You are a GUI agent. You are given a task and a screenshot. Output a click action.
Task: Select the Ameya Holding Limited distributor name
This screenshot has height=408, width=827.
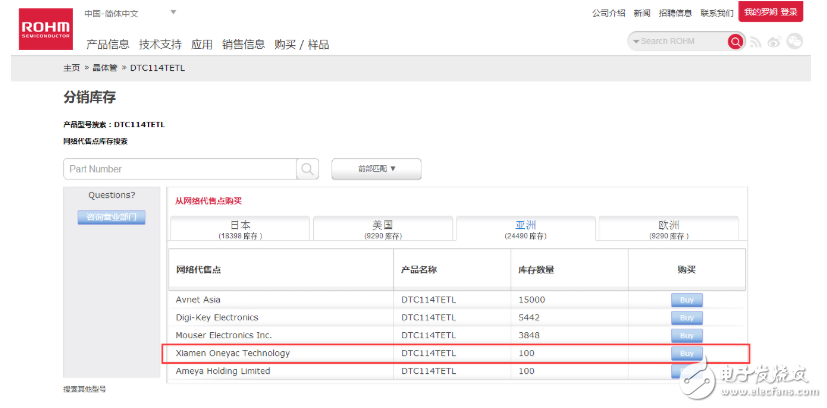223,371
